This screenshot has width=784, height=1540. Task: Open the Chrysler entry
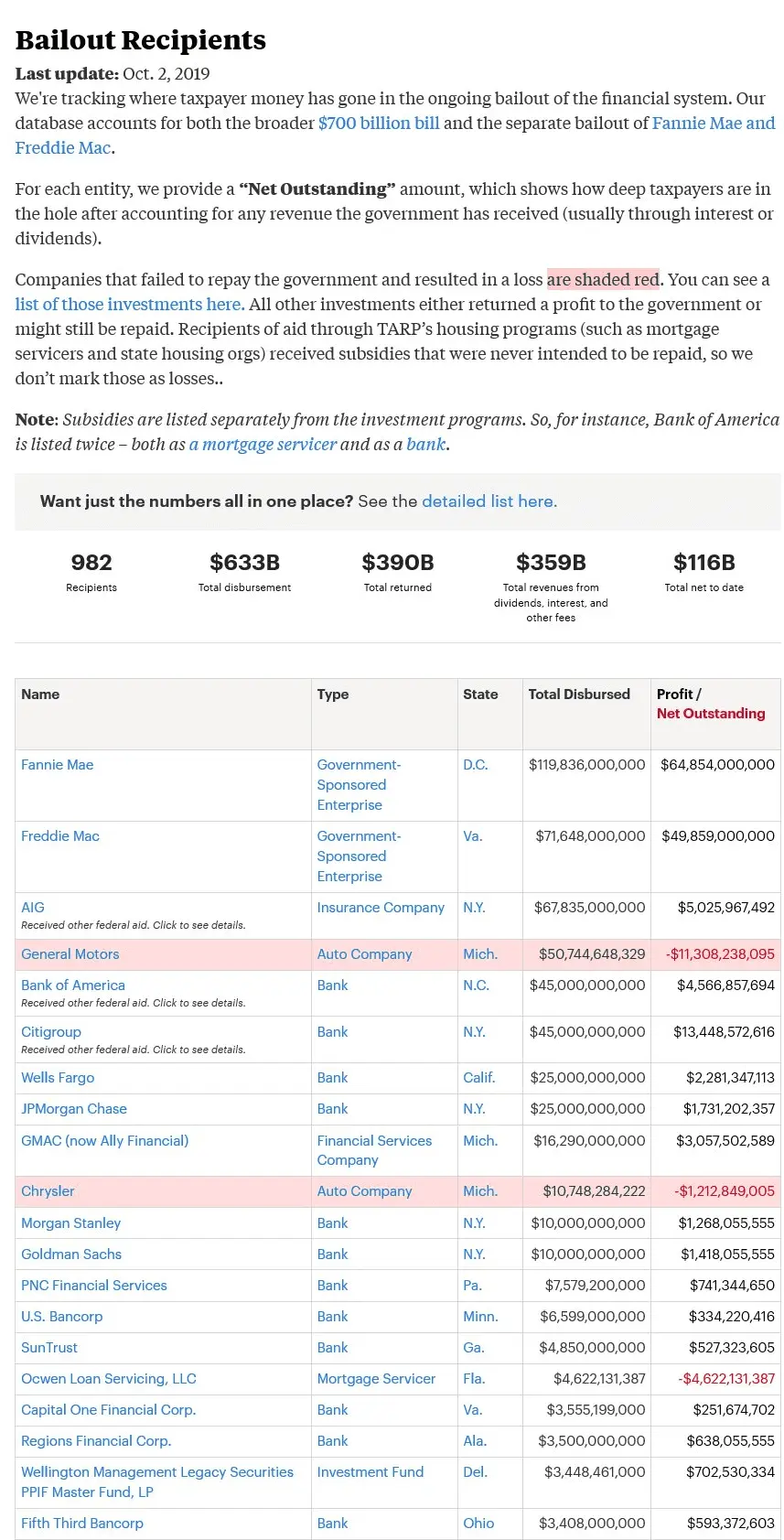click(48, 1190)
